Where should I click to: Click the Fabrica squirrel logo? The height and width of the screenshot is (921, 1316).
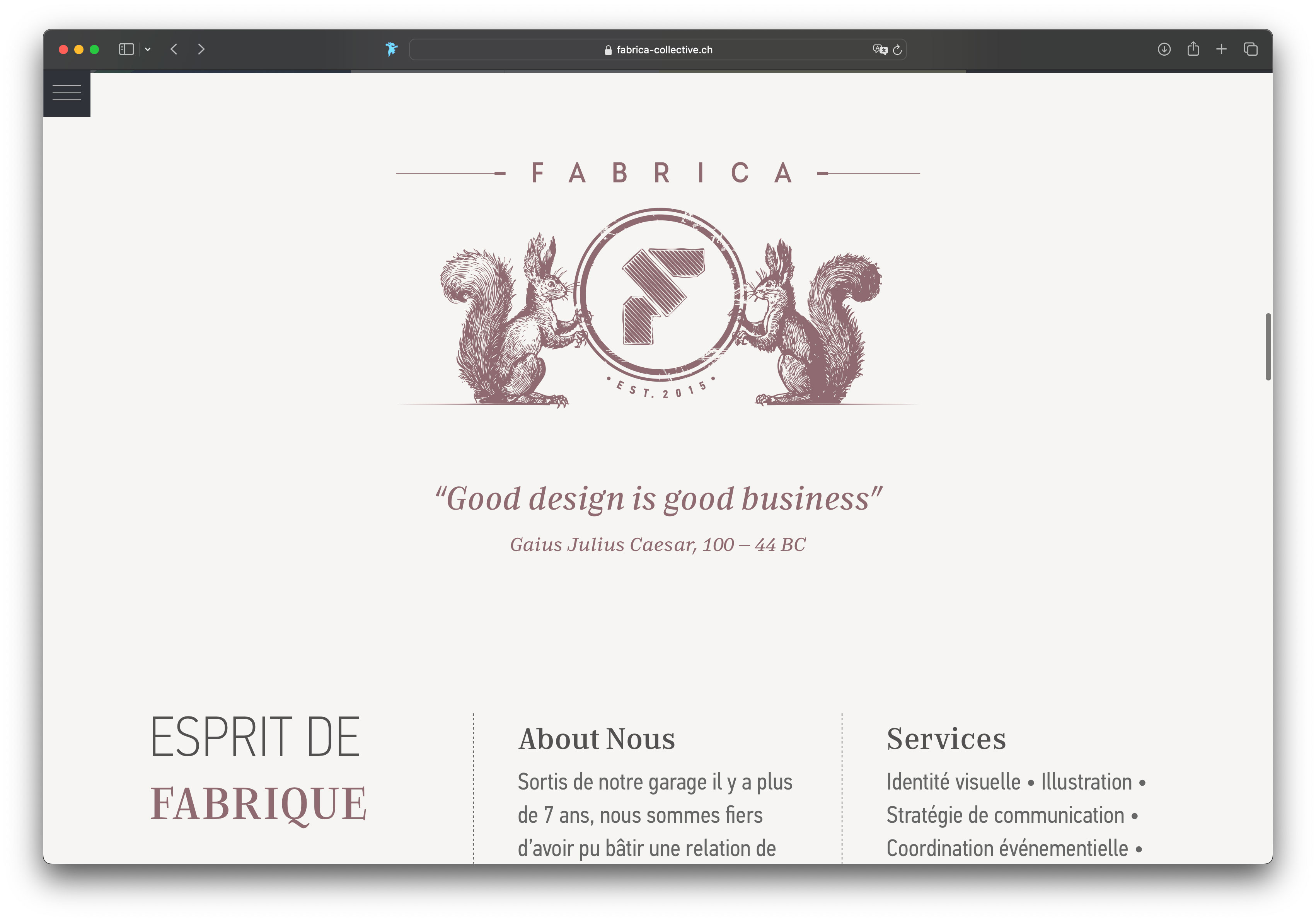pyautogui.click(x=659, y=307)
